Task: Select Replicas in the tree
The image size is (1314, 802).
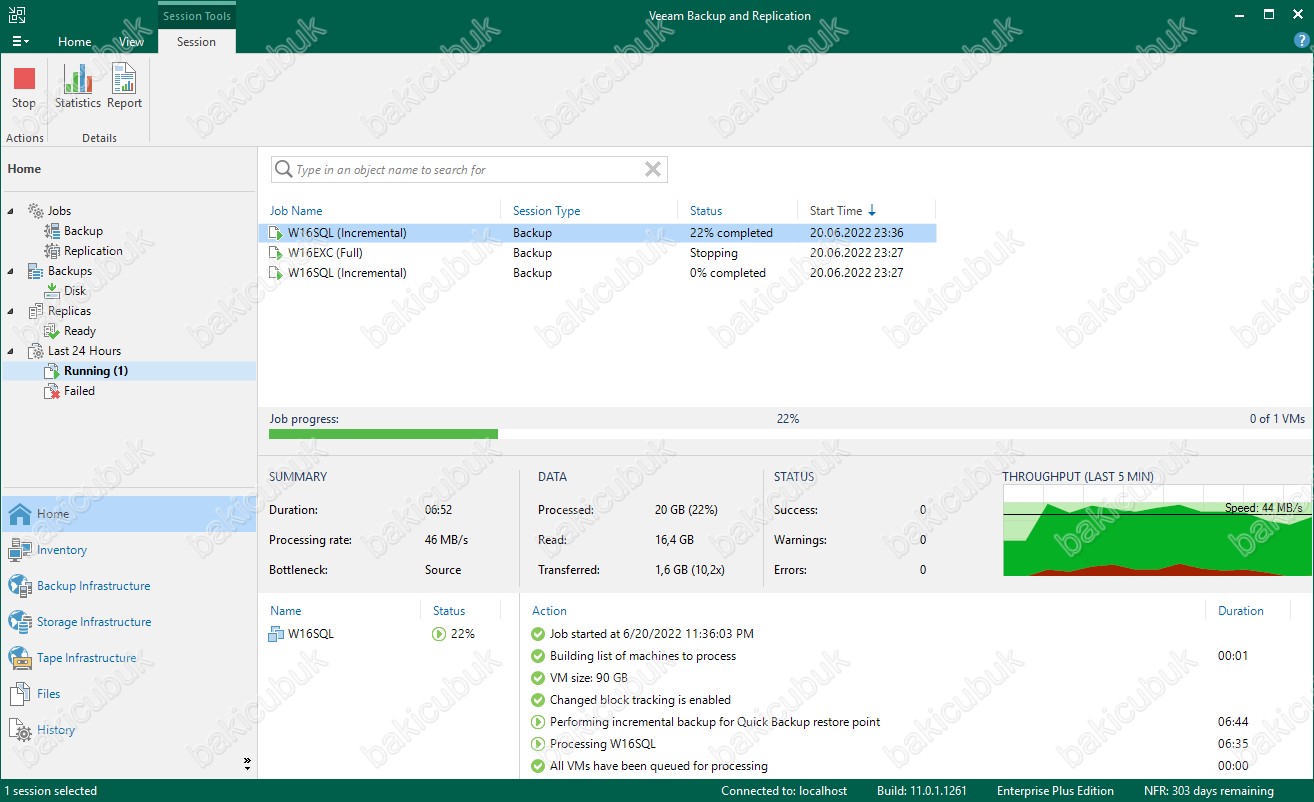Action: pyautogui.click(x=69, y=311)
